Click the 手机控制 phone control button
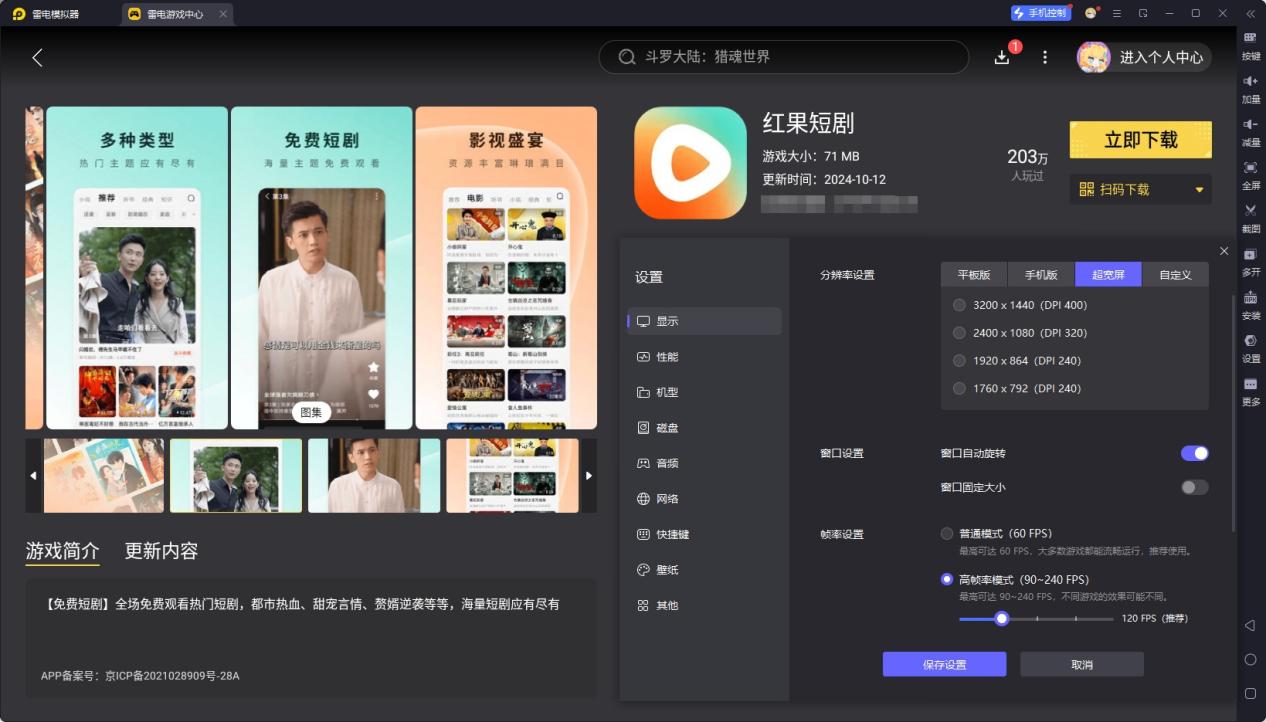The height and width of the screenshot is (722, 1266). tap(1041, 13)
